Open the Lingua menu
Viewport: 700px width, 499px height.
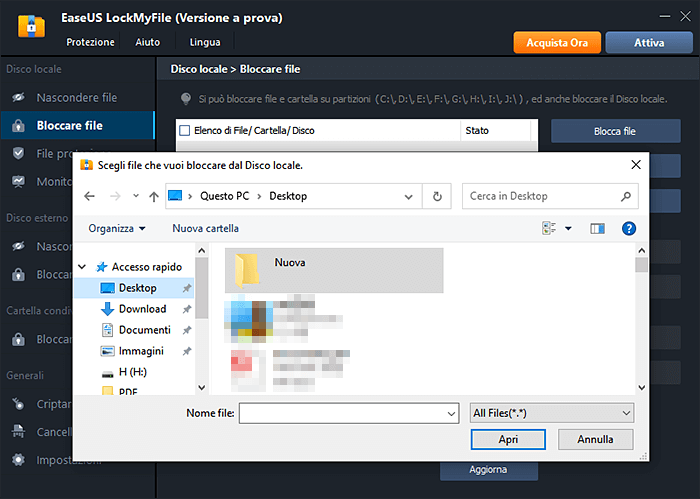(x=205, y=42)
